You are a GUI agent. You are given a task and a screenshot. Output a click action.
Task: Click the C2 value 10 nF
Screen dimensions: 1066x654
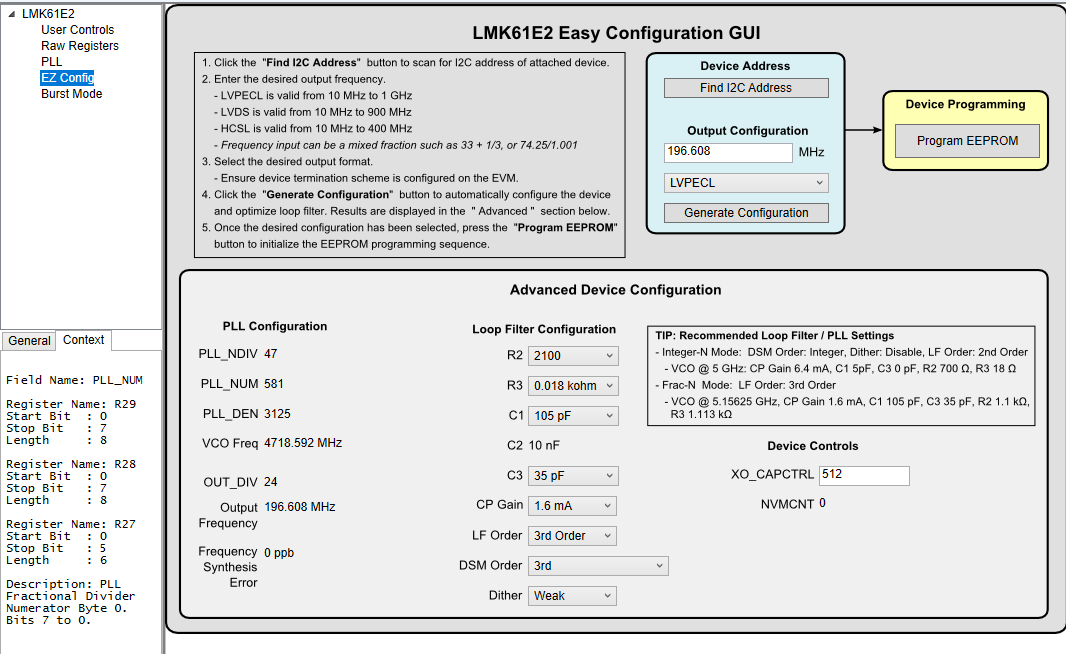pos(544,446)
